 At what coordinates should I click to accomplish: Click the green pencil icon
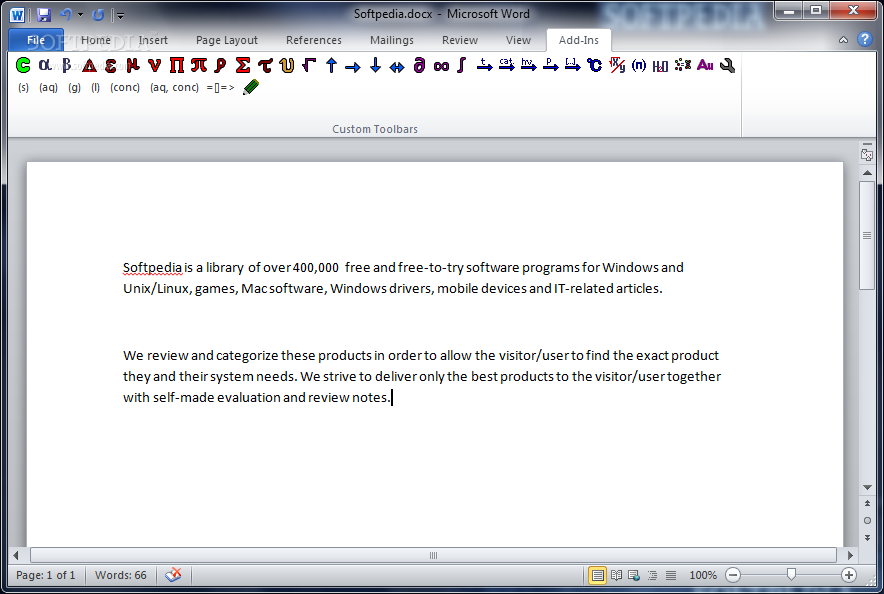tap(251, 87)
